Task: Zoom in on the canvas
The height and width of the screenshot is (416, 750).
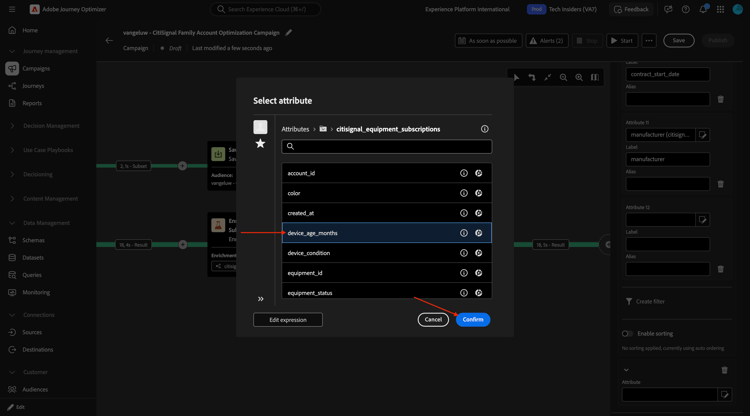Action: click(579, 77)
